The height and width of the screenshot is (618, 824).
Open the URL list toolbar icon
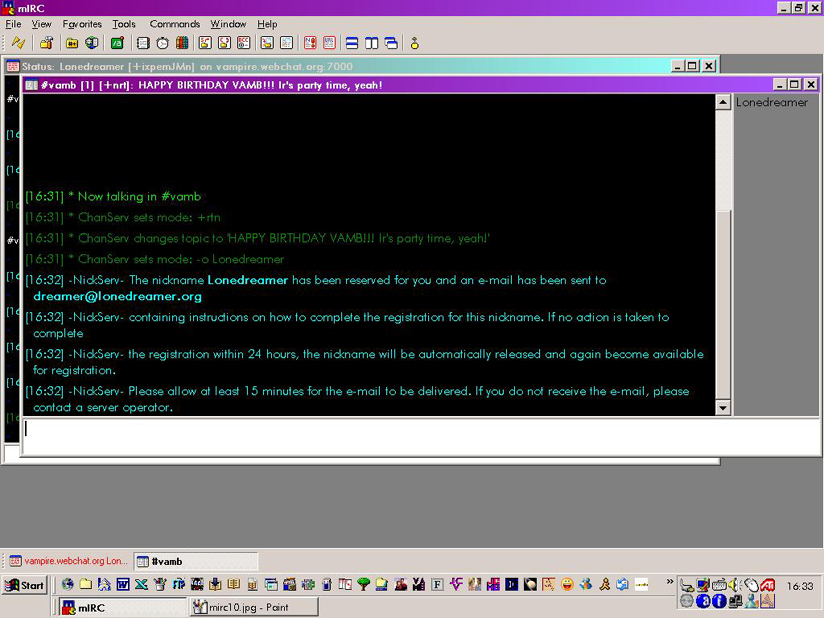(329, 43)
